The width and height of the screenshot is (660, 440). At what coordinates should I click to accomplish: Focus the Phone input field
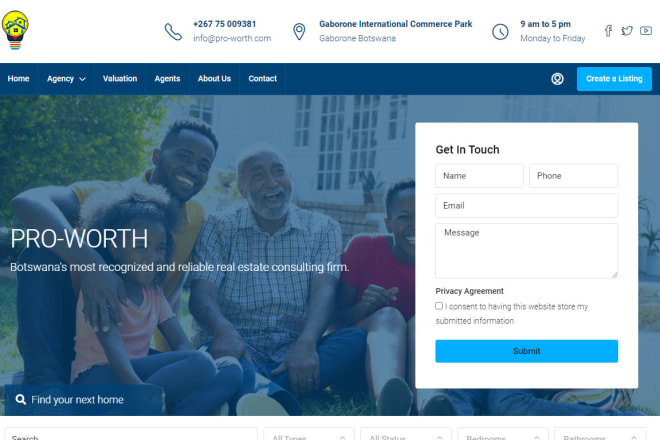[573, 176]
